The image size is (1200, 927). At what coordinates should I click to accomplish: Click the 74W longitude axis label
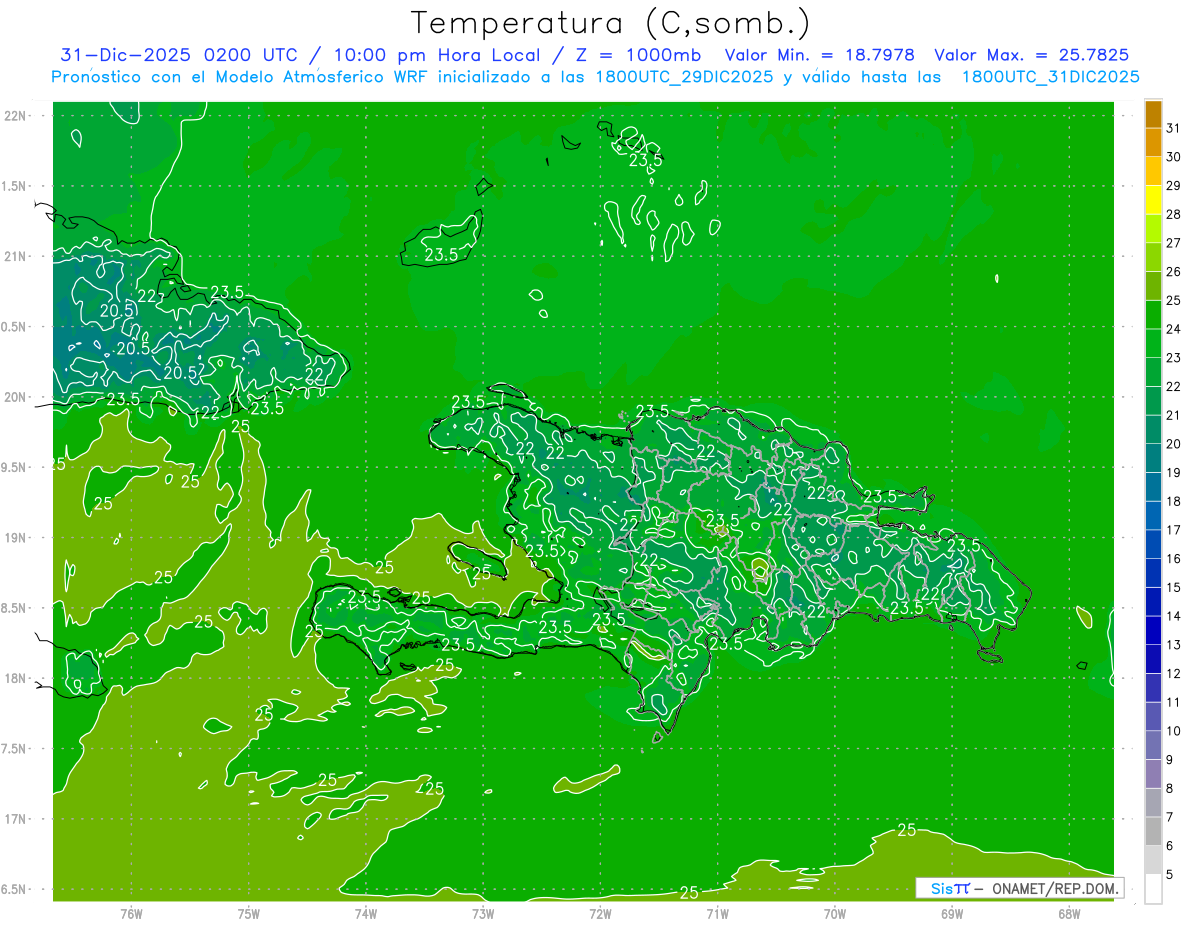click(366, 914)
